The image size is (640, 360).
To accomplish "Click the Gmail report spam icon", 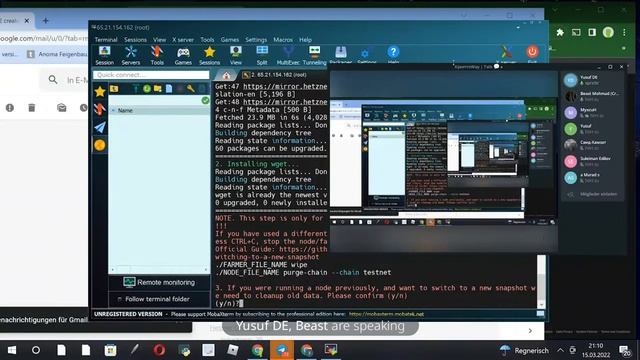I will point(10,108).
